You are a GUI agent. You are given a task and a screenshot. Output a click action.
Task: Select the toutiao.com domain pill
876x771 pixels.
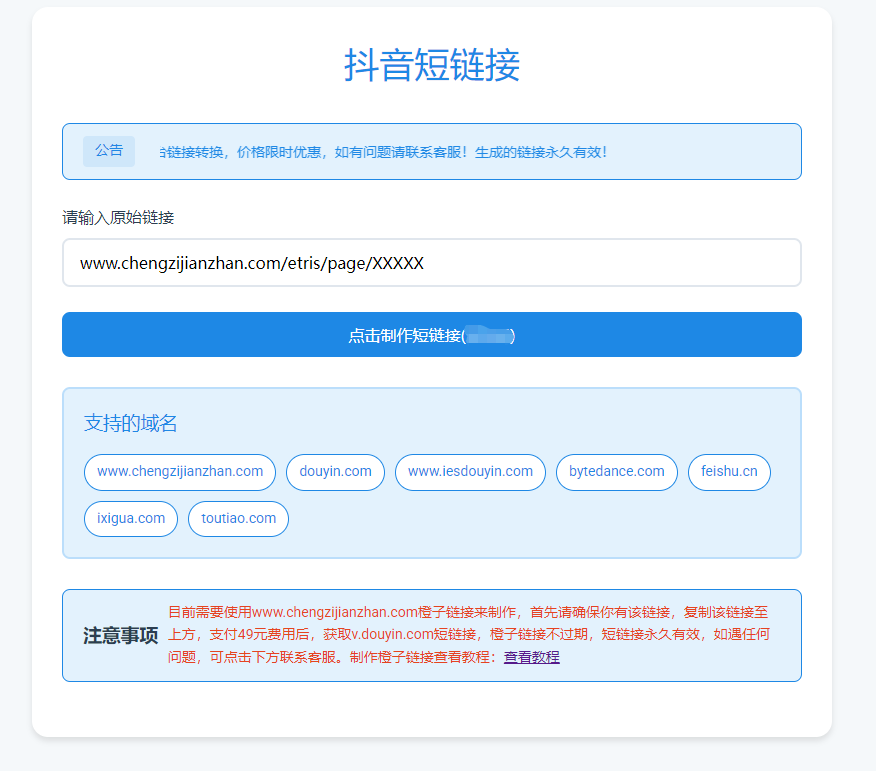coord(237,518)
